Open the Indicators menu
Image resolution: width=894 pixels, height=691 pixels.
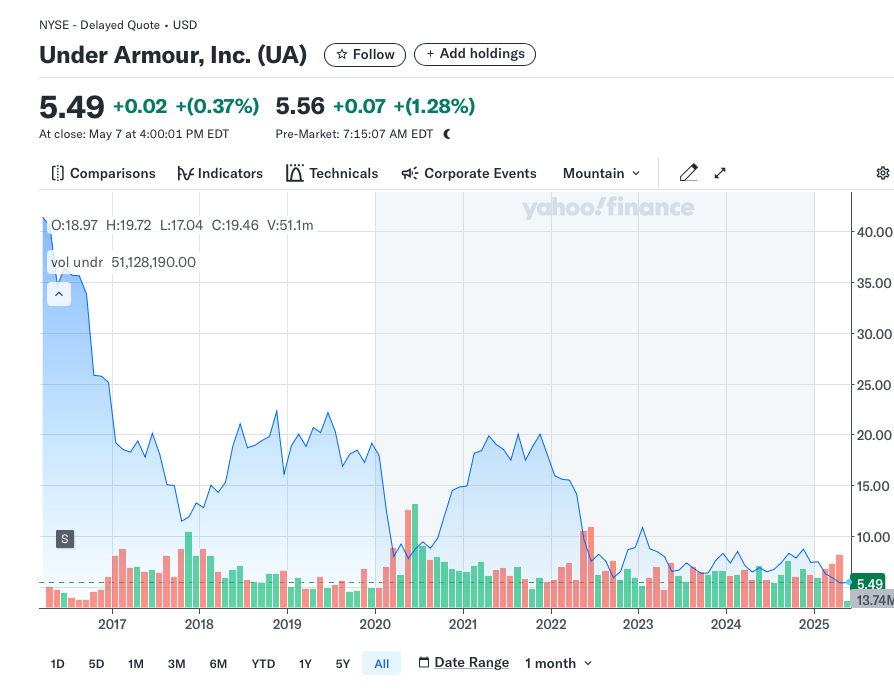click(220, 173)
